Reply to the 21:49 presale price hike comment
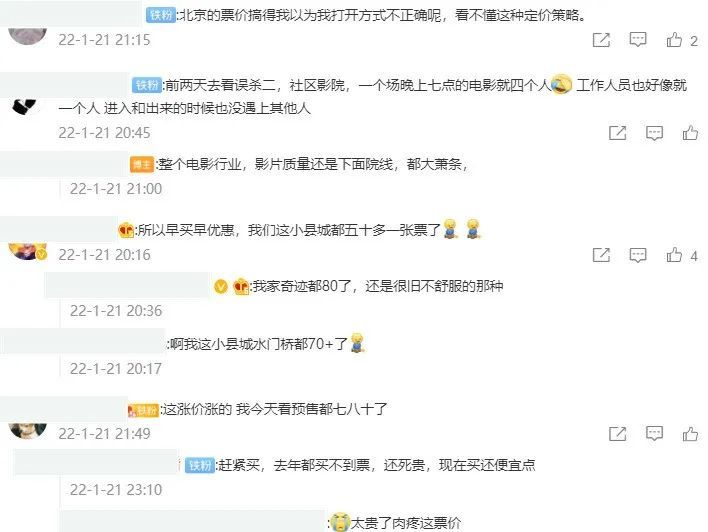 coord(654,434)
